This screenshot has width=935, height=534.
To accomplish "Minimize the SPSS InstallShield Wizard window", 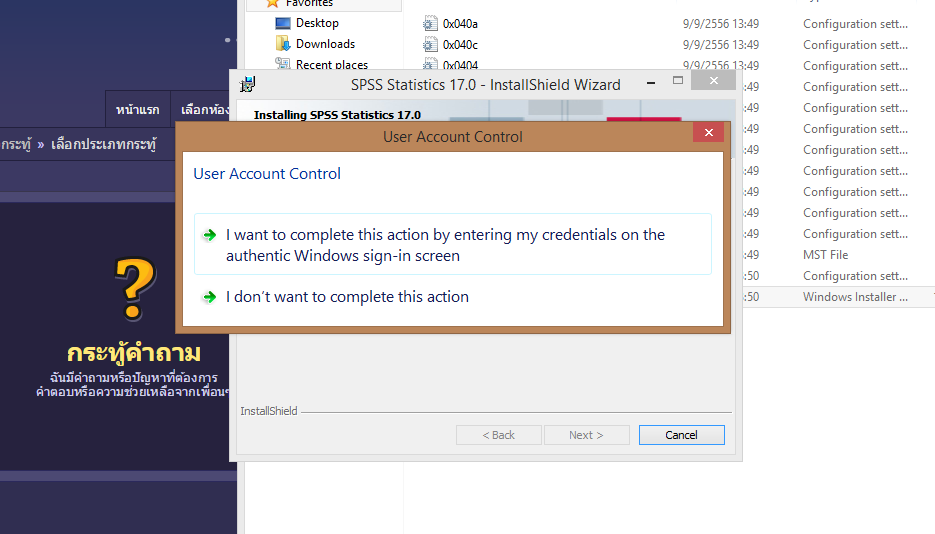I will 651,82.
